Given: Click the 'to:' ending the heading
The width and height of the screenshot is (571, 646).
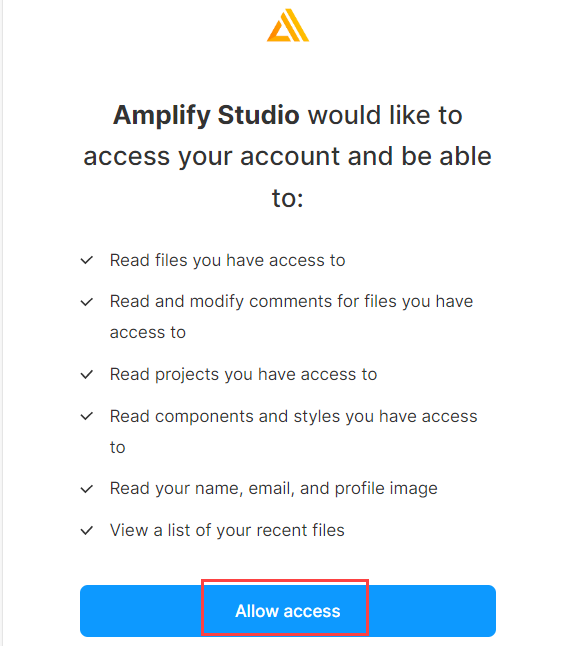Looking at the screenshot, I should [x=288, y=198].
